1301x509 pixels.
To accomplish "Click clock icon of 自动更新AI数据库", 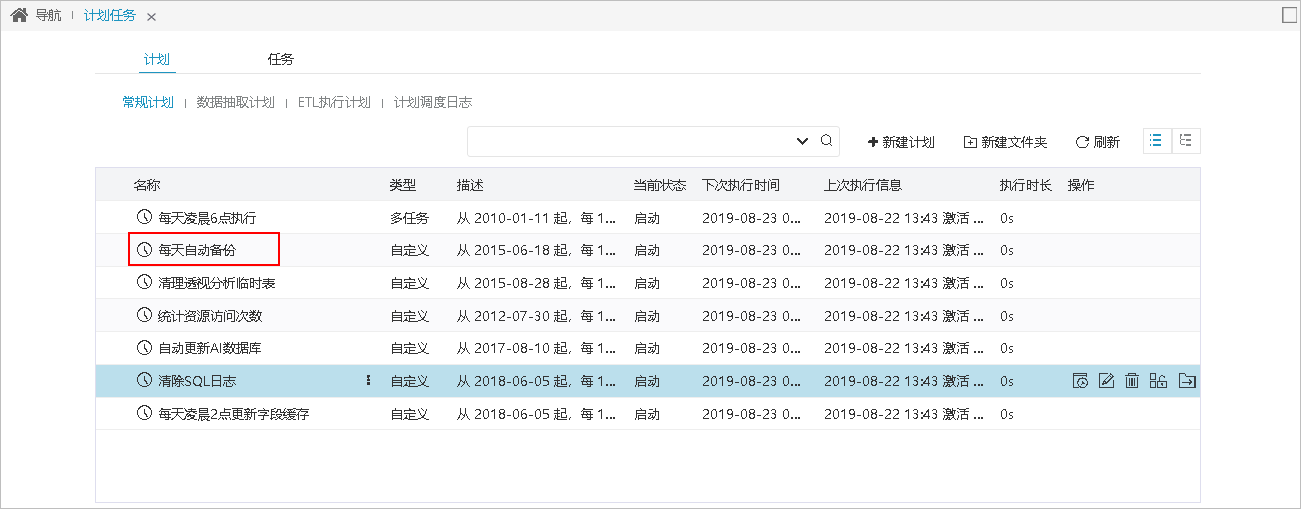I will coord(143,347).
